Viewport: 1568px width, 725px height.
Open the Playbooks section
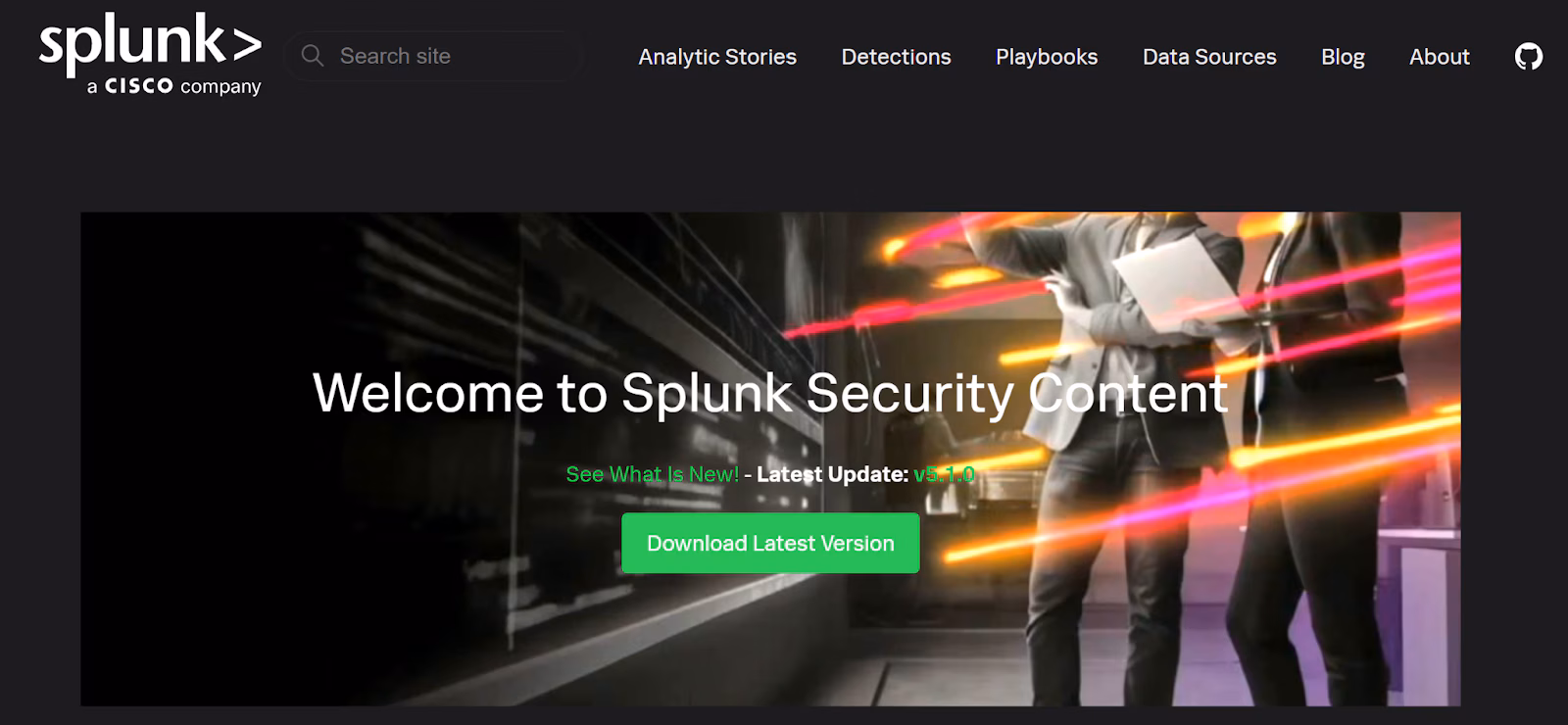pos(1047,57)
